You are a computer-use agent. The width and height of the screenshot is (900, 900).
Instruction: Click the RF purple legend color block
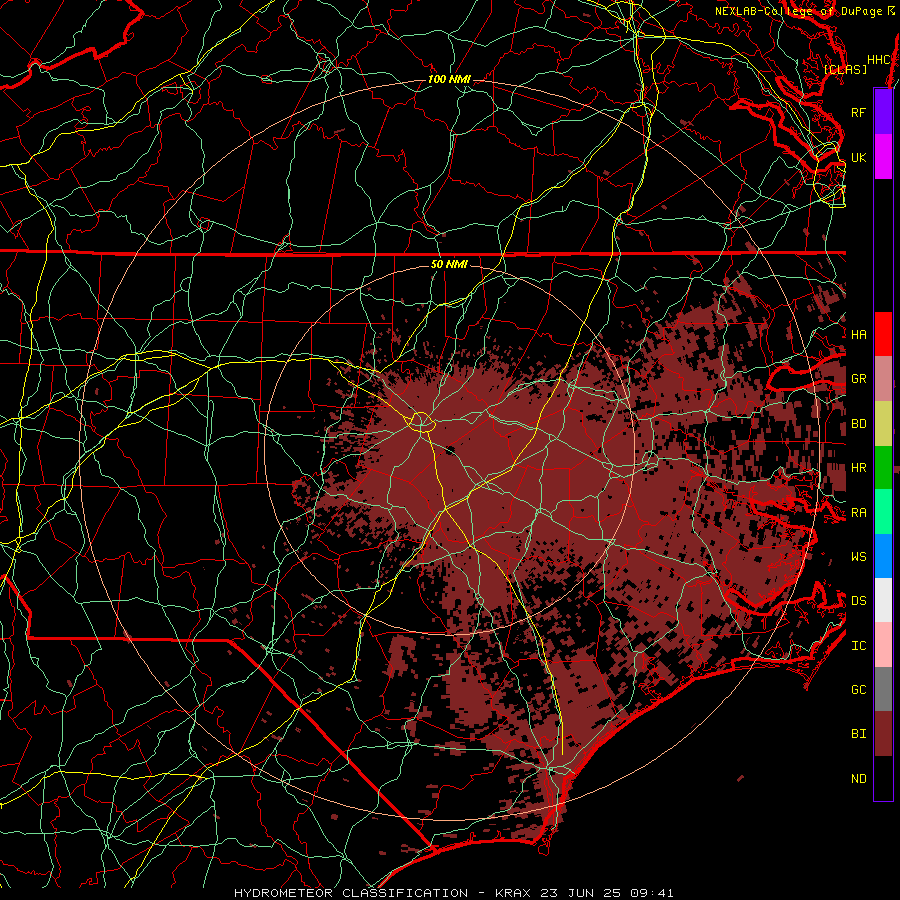(883, 112)
